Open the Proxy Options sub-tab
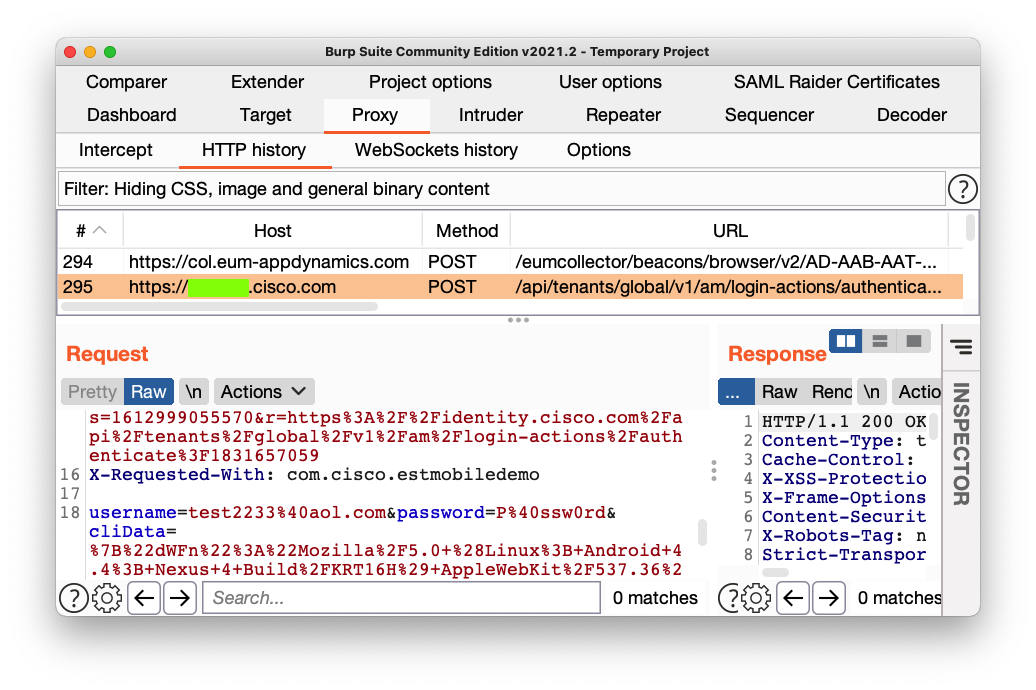Image resolution: width=1036 pixels, height=690 pixels. click(x=599, y=150)
